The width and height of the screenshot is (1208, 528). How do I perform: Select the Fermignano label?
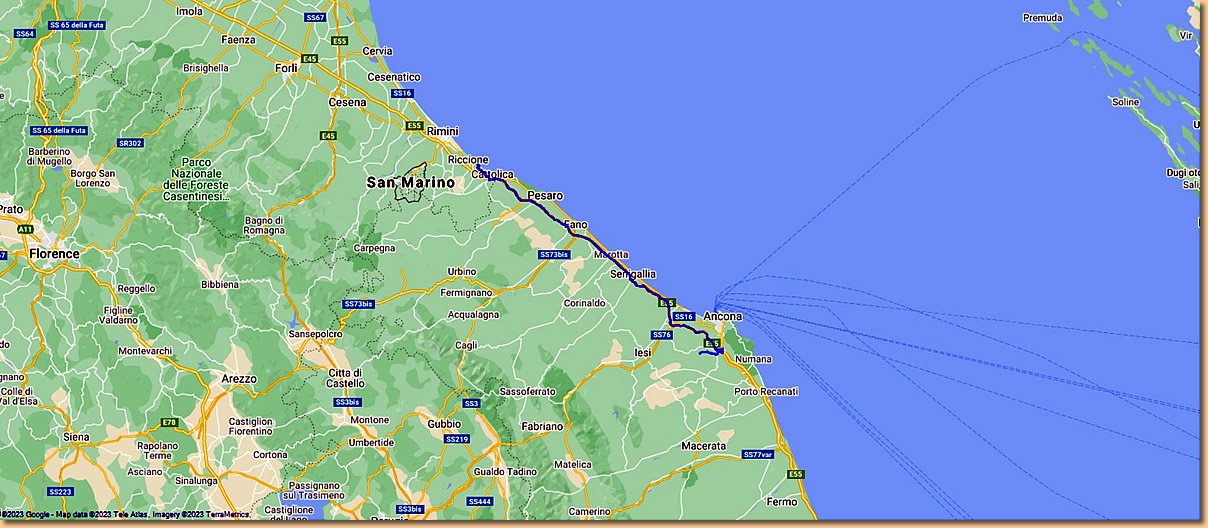tap(468, 292)
